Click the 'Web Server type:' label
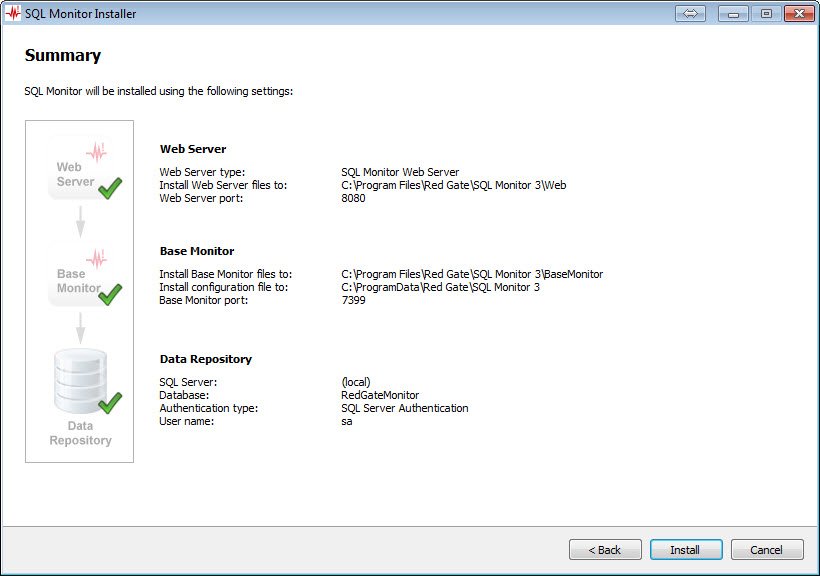The height and width of the screenshot is (576, 820). (x=202, y=172)
